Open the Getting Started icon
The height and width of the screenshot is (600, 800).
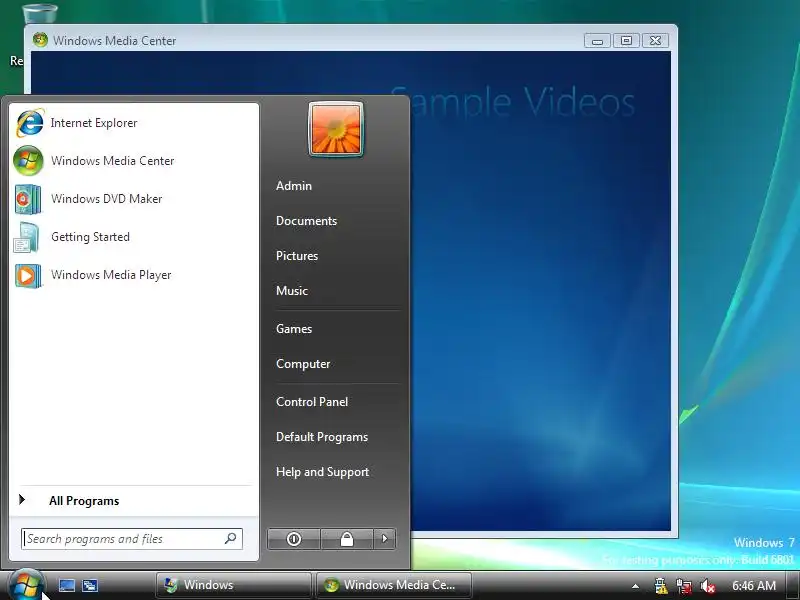[x=27, y=237]
